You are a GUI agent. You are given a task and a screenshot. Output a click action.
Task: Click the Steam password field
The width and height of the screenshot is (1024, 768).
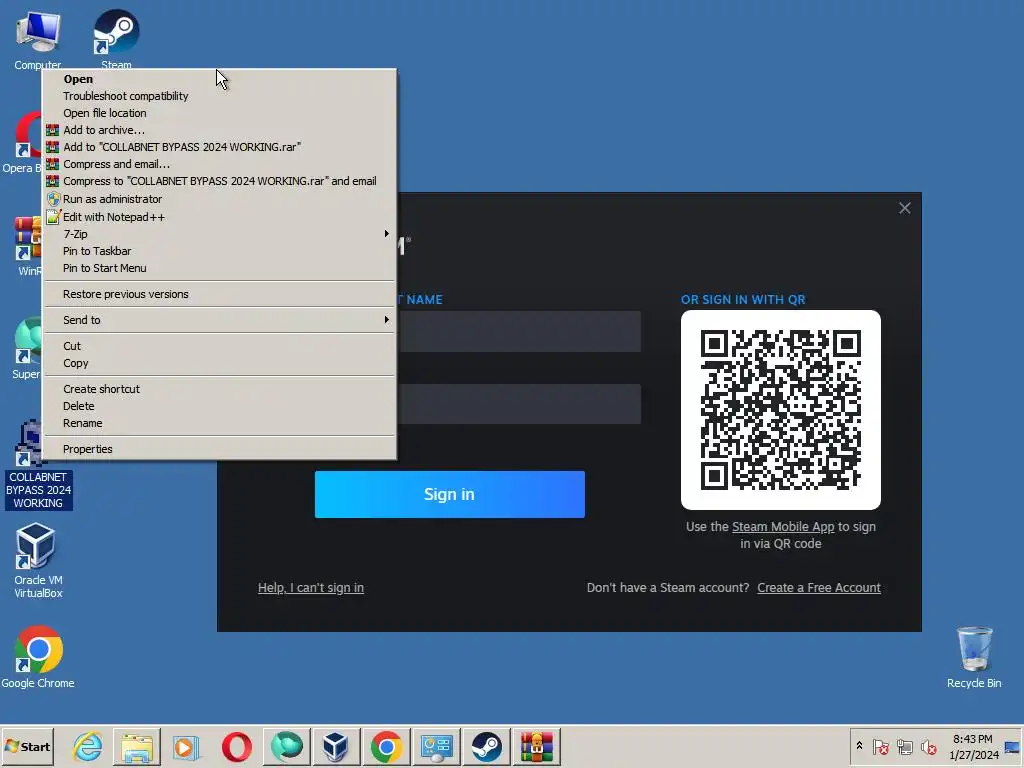pos(519,404)
